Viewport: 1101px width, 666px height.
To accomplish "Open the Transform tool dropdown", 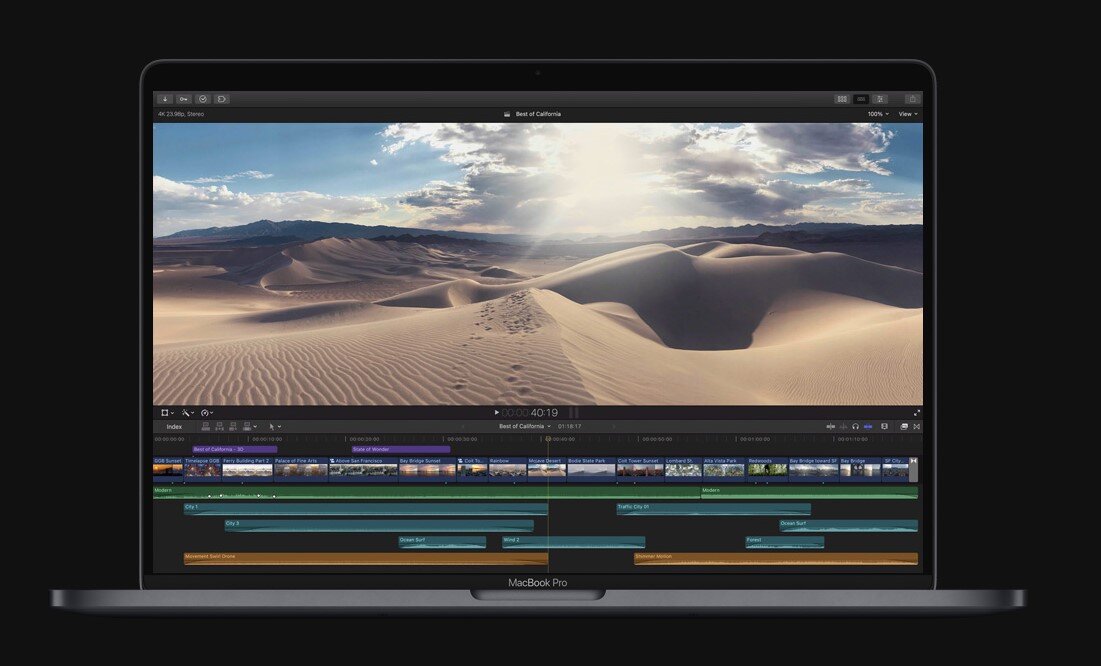I will pos(168,413).
